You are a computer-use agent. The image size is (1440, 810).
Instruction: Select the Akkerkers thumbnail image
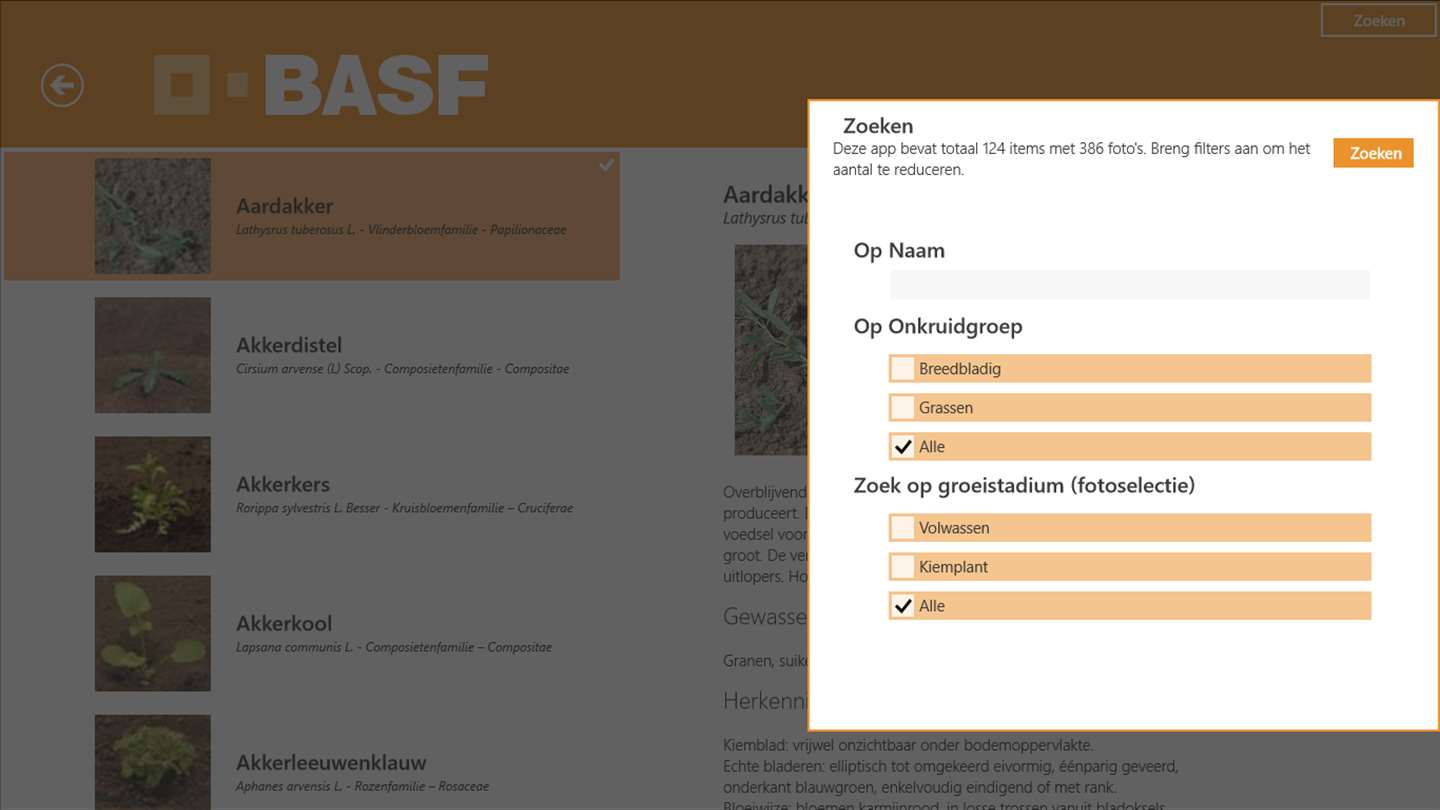click(x=152, y=494)
